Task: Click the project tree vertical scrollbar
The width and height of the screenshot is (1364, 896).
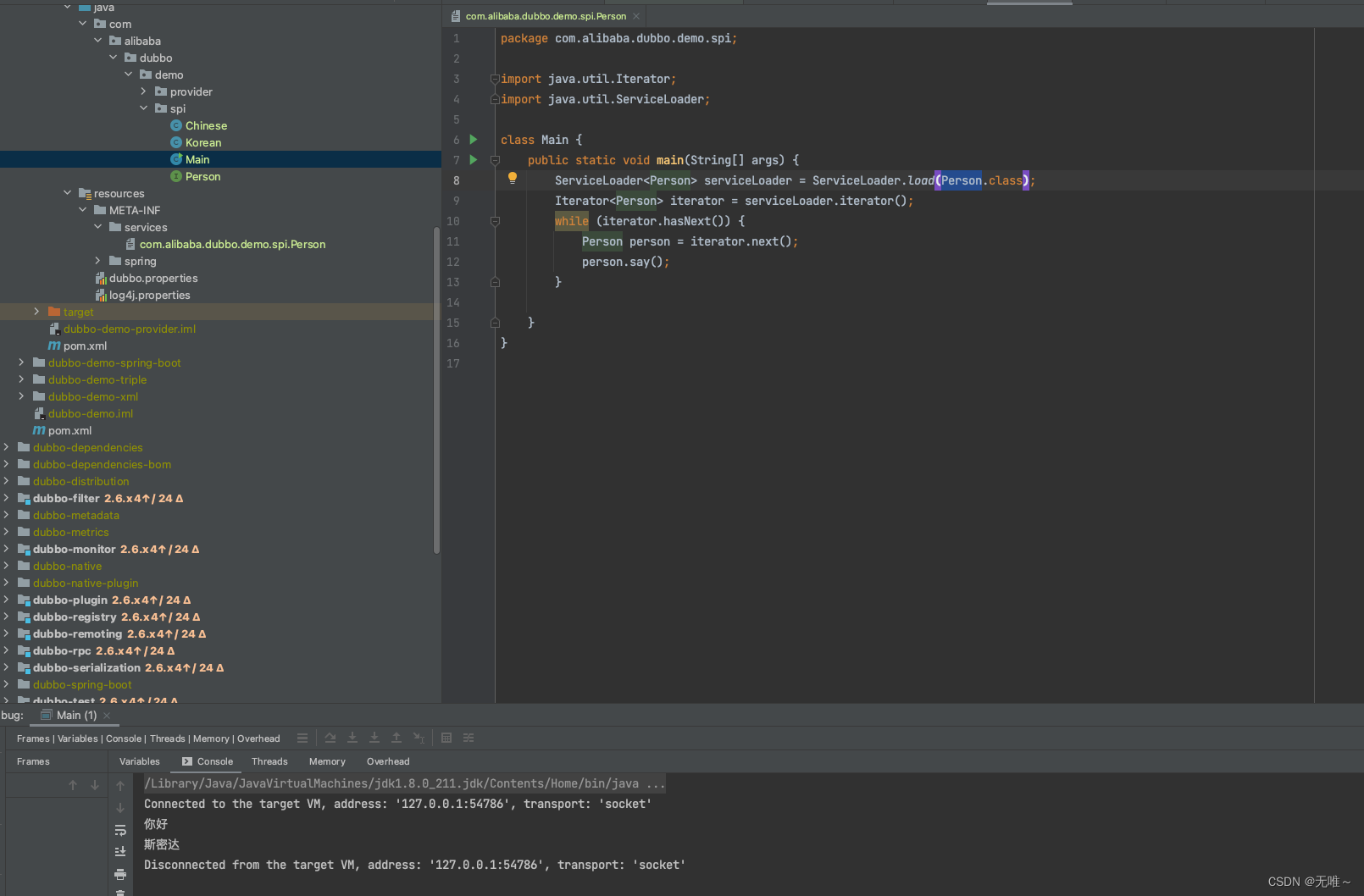Action: (x=437, y=390)
